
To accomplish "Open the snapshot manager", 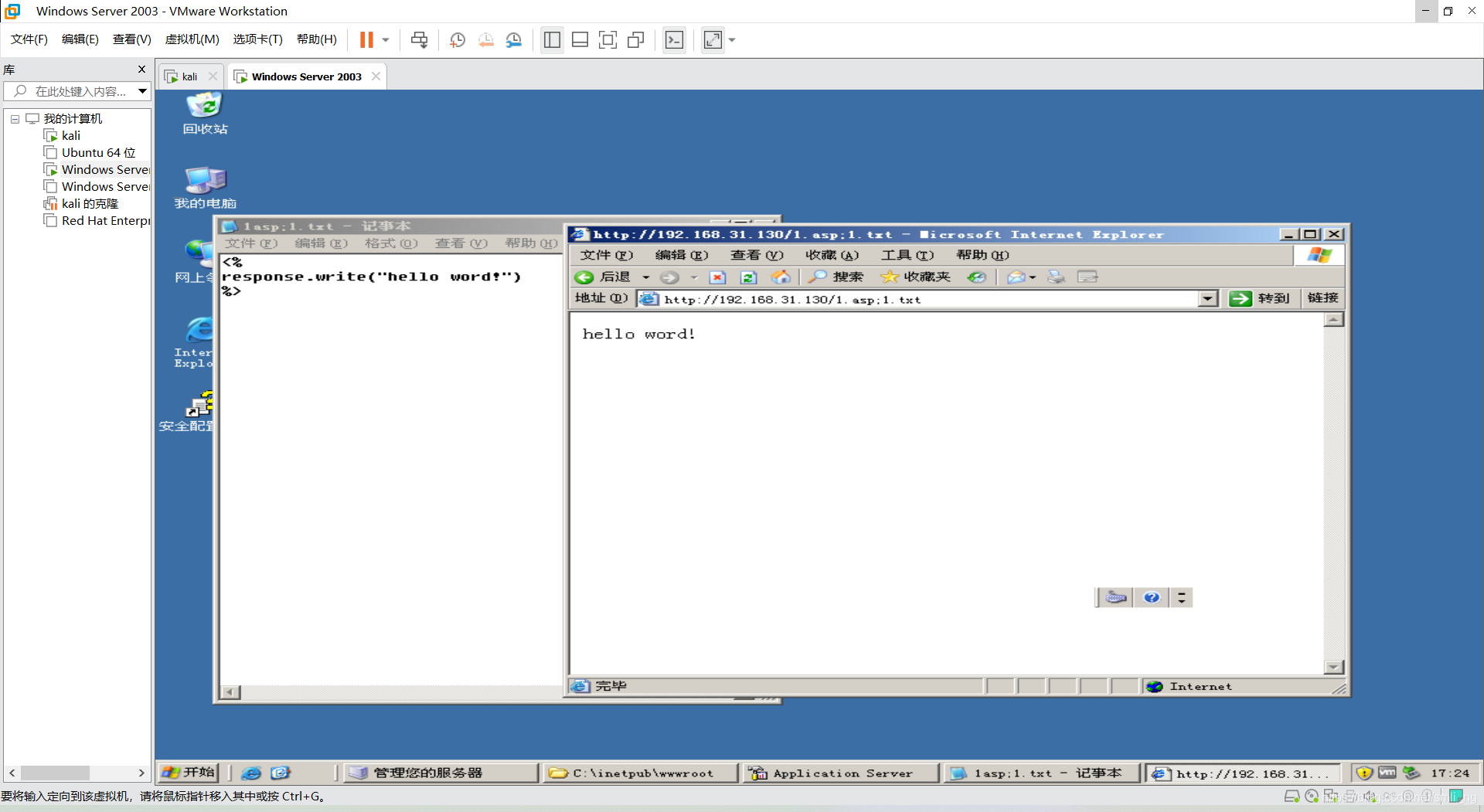I will (514, 39).
